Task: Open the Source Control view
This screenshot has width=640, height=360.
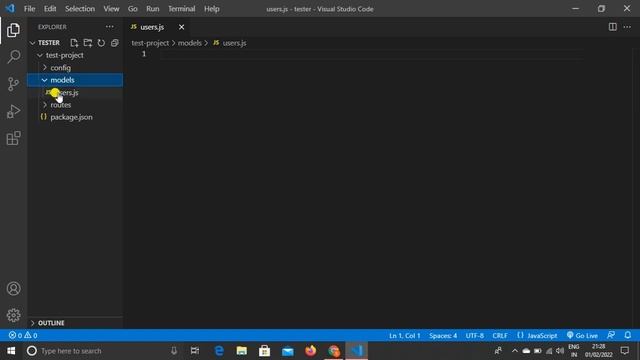Action: pos(13,84)
